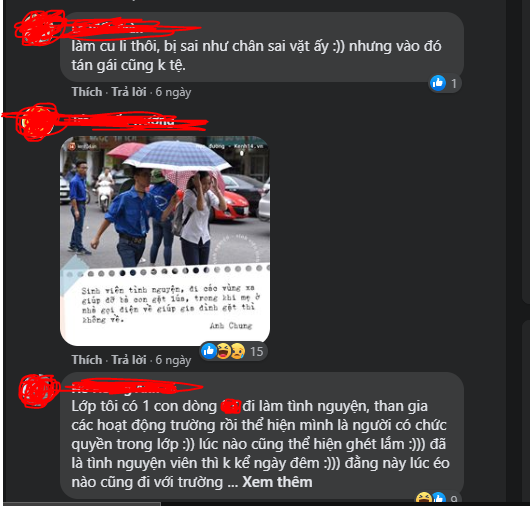Open the second commenter's redacted name link
Image resolution: width=530 pixels, height=506 pixels.
(123, 120)
